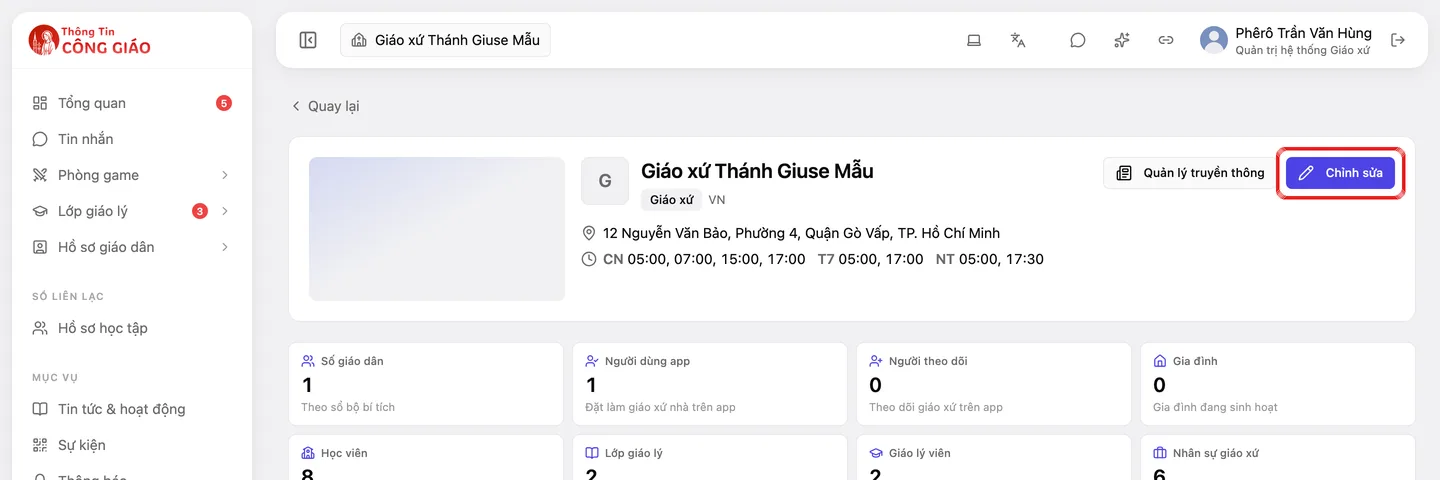The image size is (1440, 480).
Task: Click the Chỉnh sửa edit button
Action: 1340,173
